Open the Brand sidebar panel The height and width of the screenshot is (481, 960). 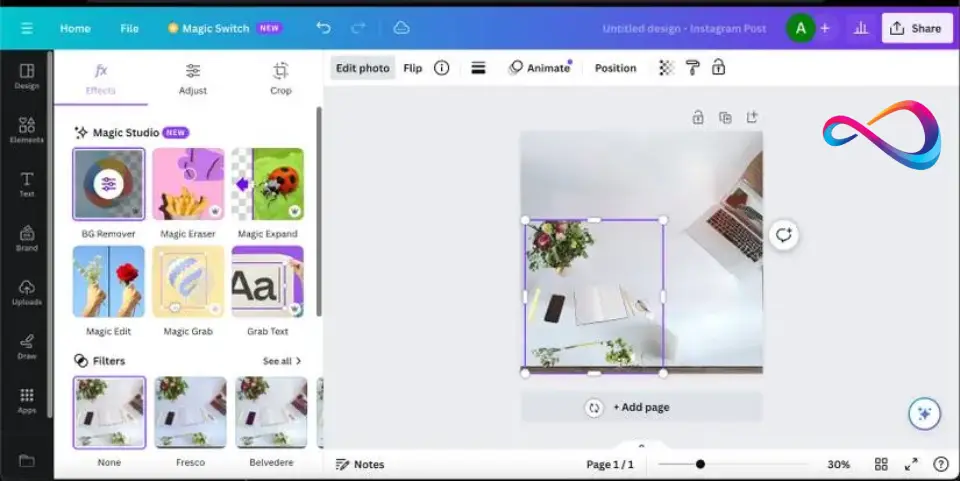(27, 238)
